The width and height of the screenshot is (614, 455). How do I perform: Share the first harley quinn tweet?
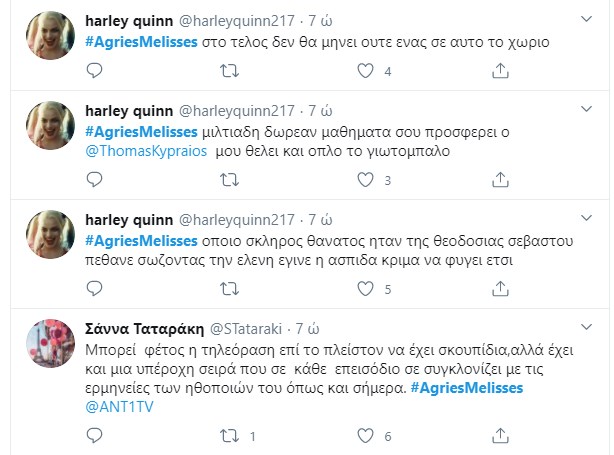tap(501, 70)
